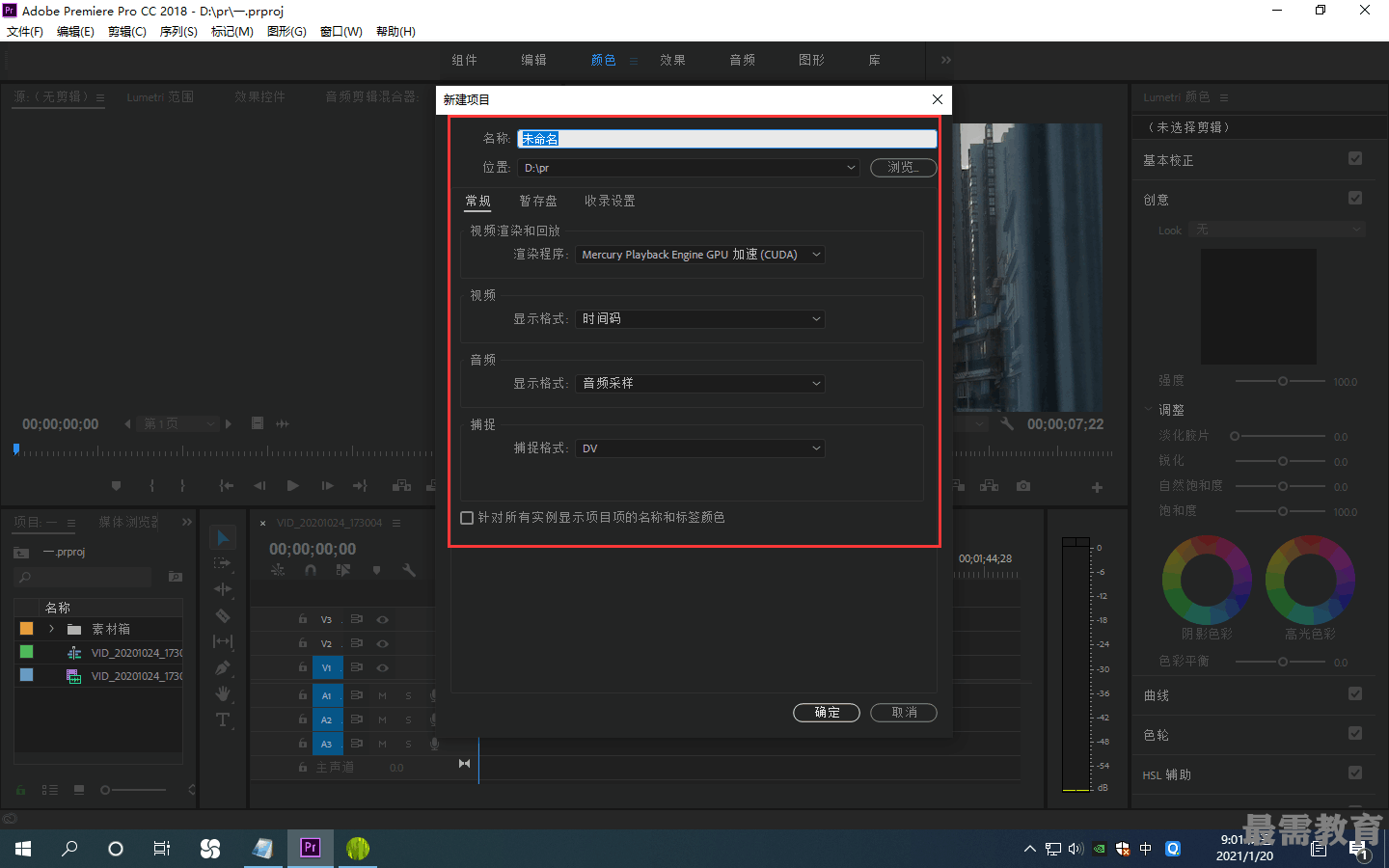Viewport: 1389px width, 868px height.
Task: Open 第1页 page dropdown in Source monitor
Action: pos(179,423)
